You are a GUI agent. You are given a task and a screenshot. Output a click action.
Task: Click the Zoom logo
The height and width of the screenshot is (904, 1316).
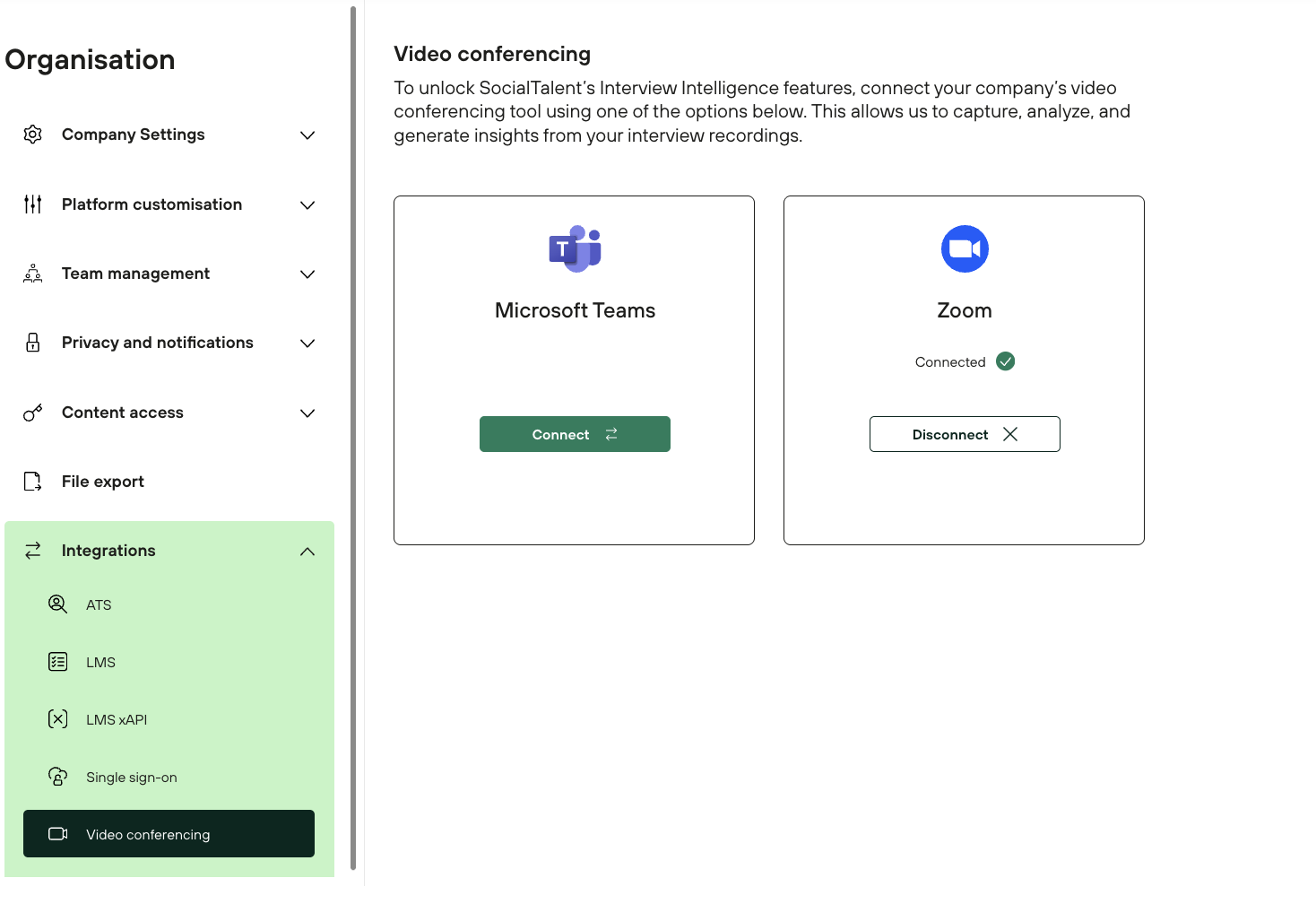coord(965,248)
